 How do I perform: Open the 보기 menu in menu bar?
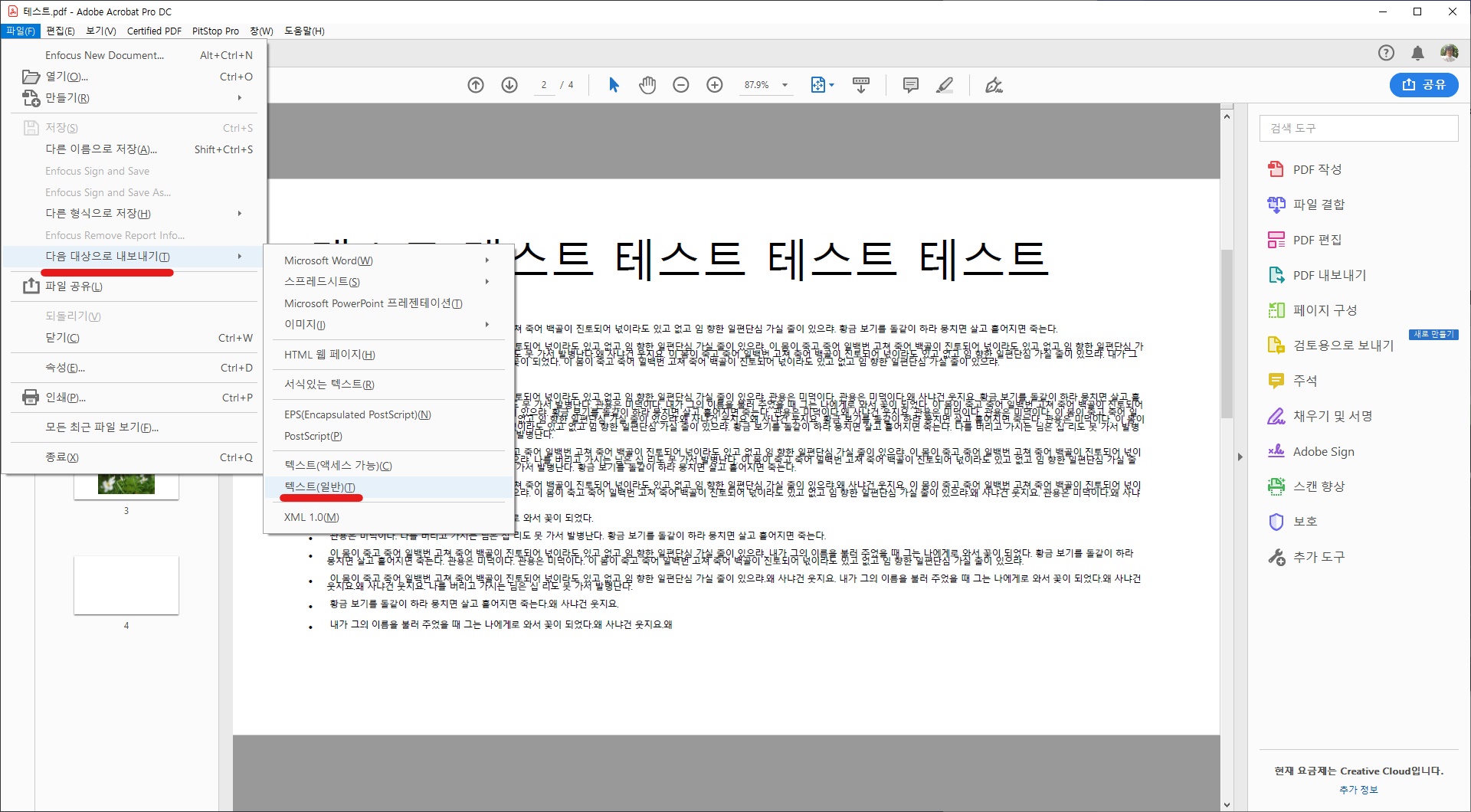(x=100, y=31)
